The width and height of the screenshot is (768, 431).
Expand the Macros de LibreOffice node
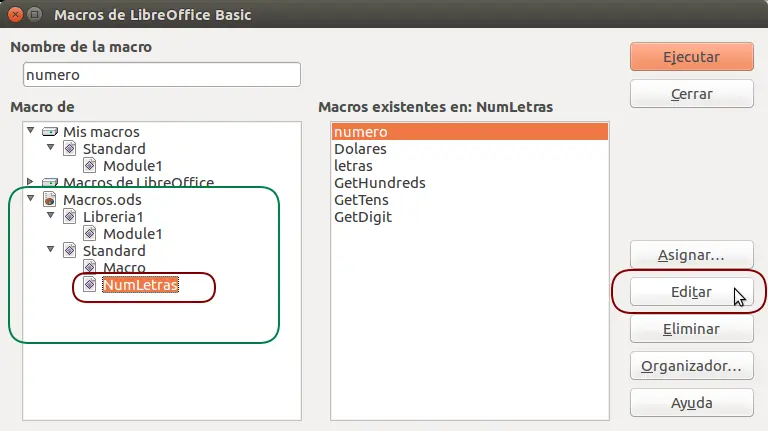click(30, 182)
